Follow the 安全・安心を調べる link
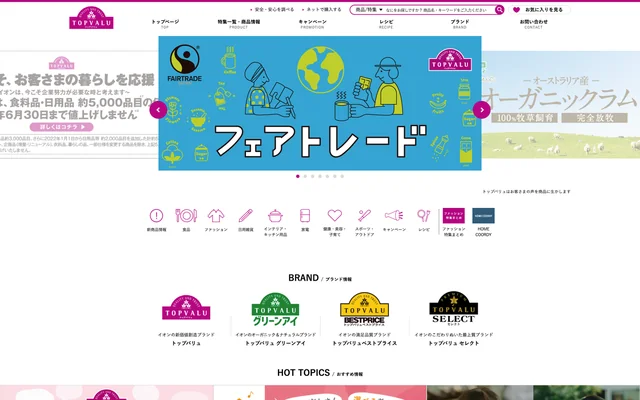 [x=274, y=9]
